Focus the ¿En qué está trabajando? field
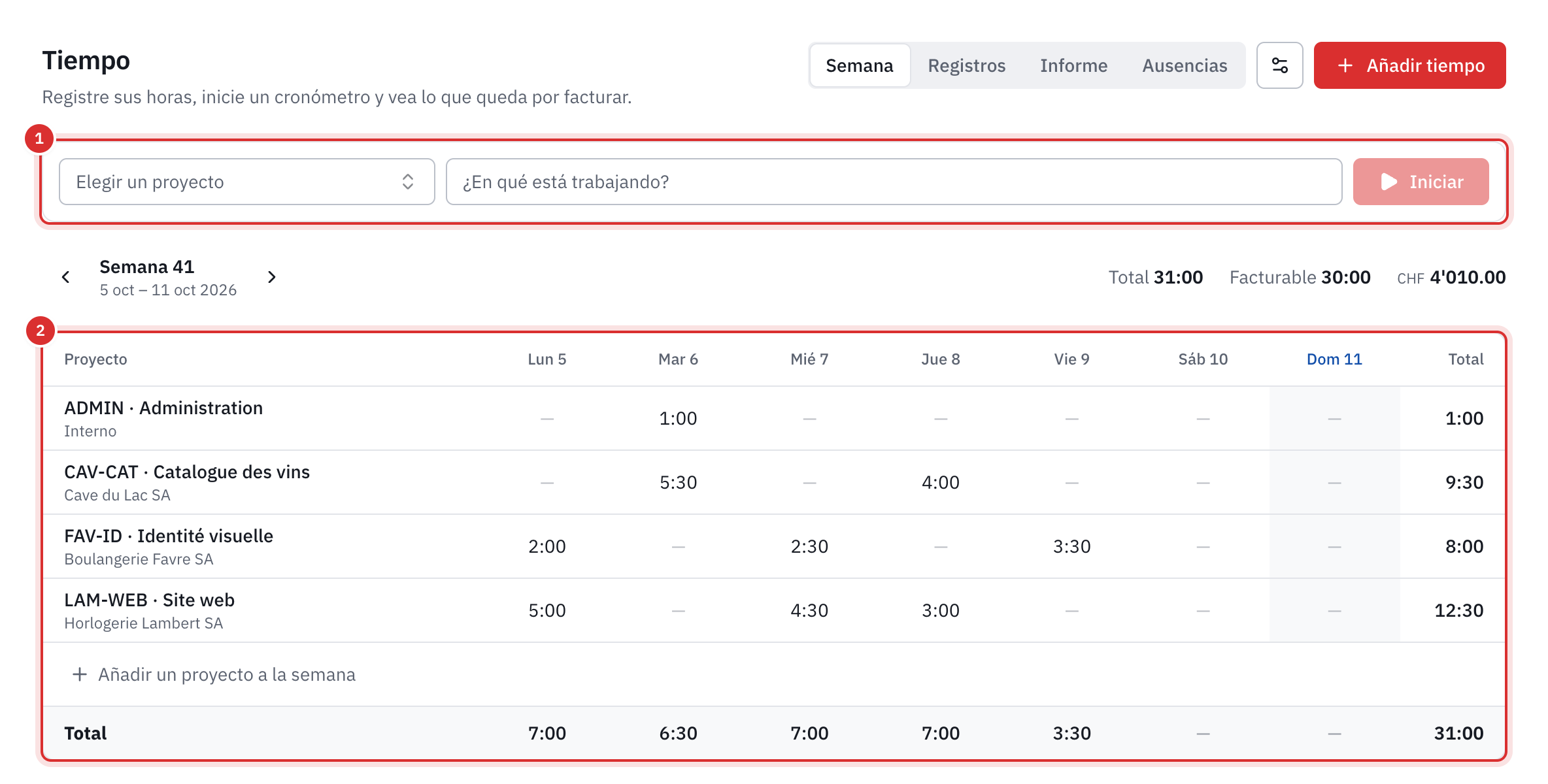The width and height of the screenshot is (1548, 784). [894, 182]
